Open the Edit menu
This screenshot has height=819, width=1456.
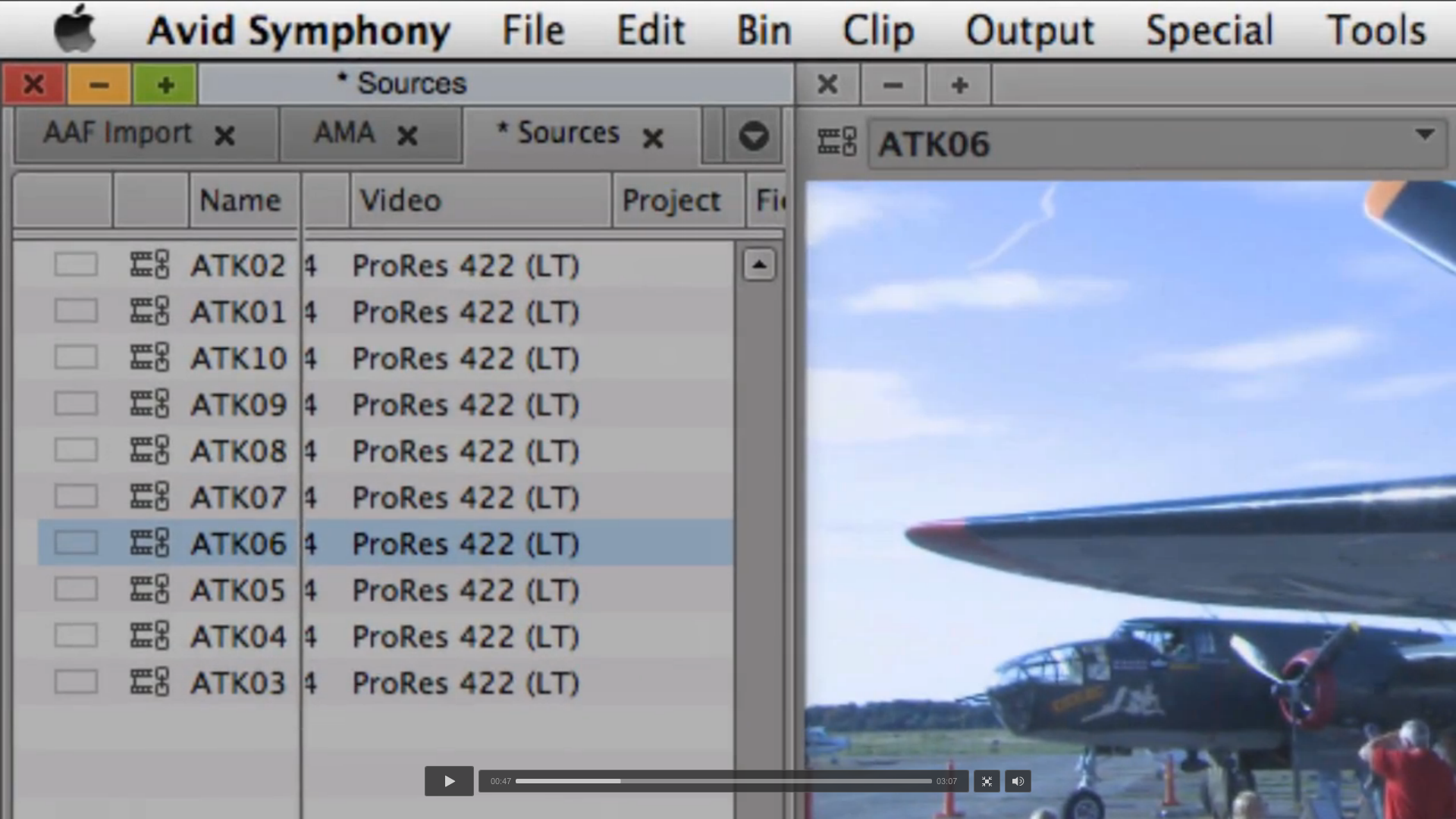651,30
